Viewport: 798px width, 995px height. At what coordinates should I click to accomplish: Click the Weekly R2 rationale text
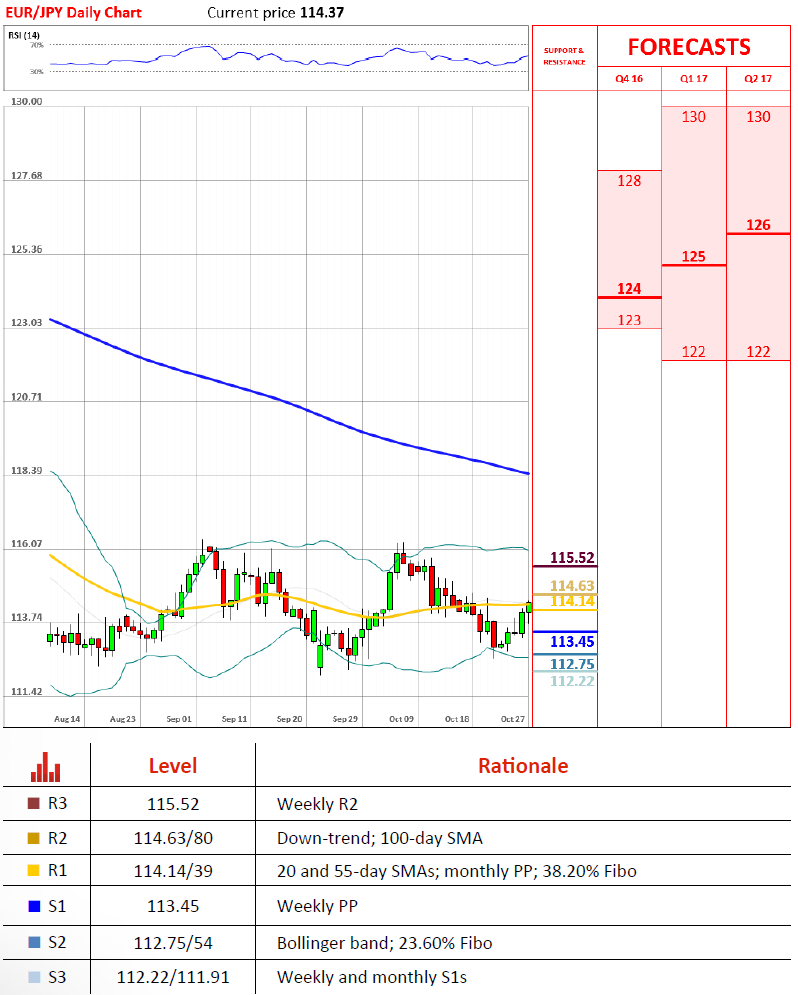pos(317,805)
